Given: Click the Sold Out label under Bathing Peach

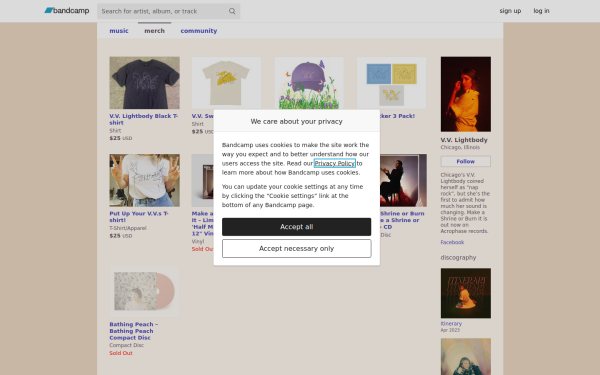Looking at the screenshot, I should coord(121,353).
